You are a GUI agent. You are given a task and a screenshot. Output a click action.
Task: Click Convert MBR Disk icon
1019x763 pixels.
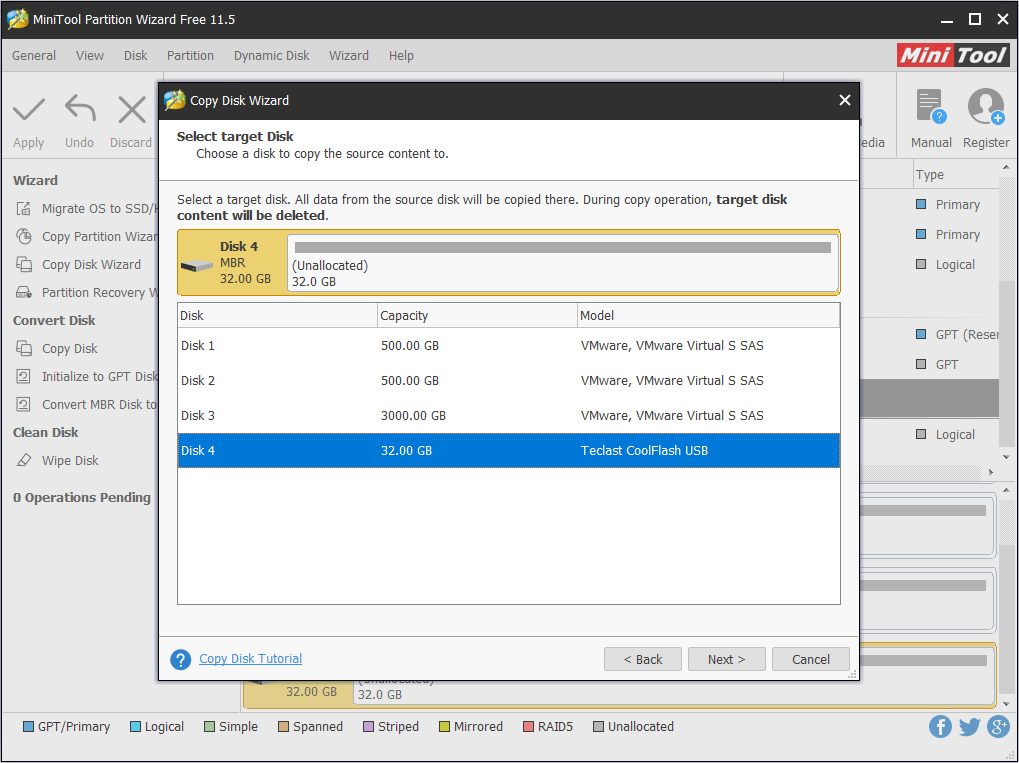coord(23,404)
